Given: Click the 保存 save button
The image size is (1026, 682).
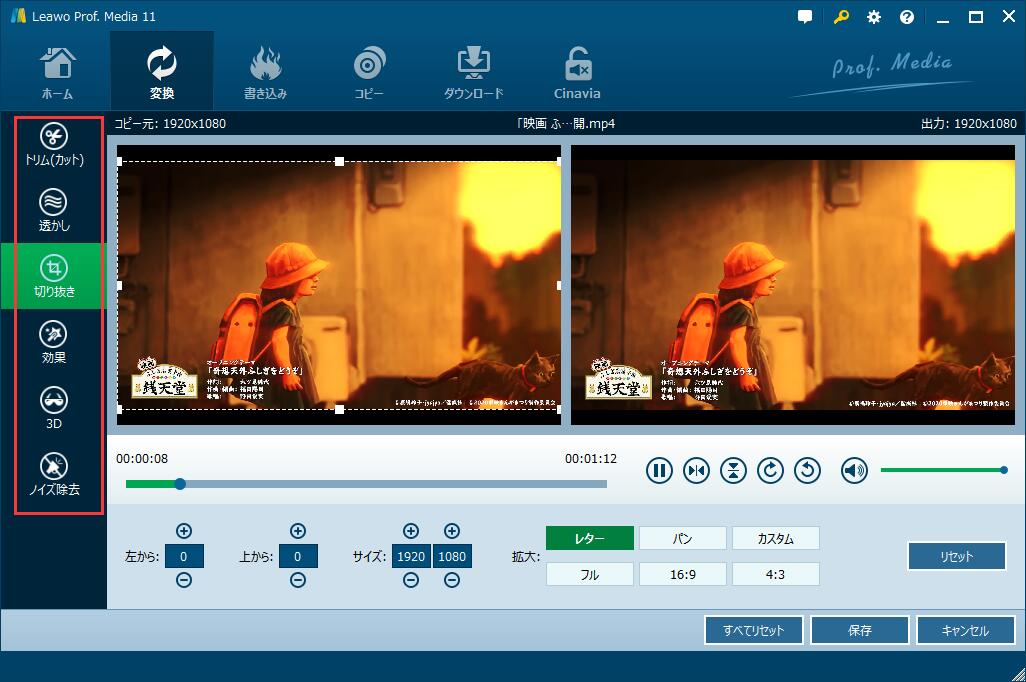Looking at the screenshot, I should (x=859, y=630).
